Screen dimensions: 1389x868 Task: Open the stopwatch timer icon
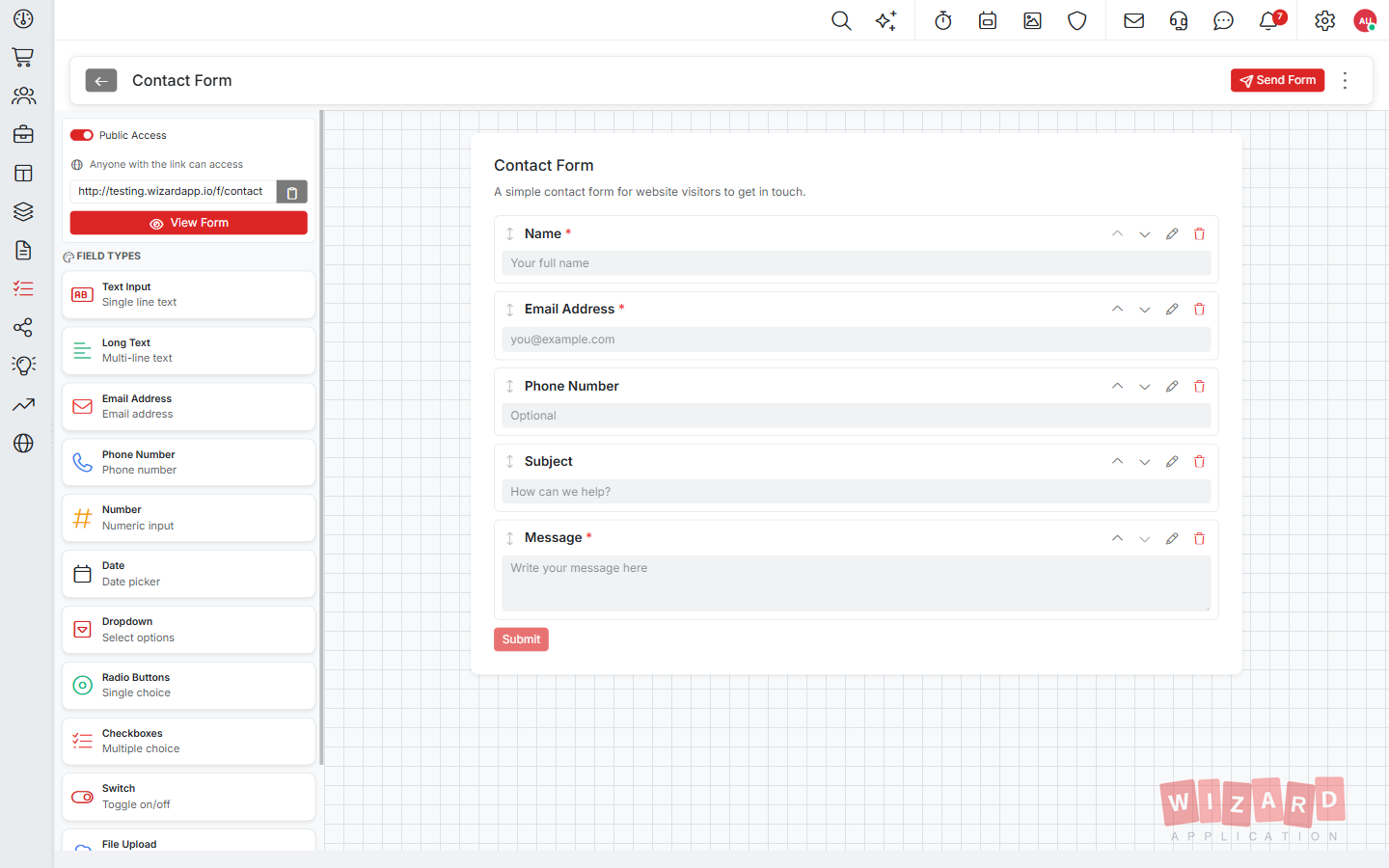(943, 20)
